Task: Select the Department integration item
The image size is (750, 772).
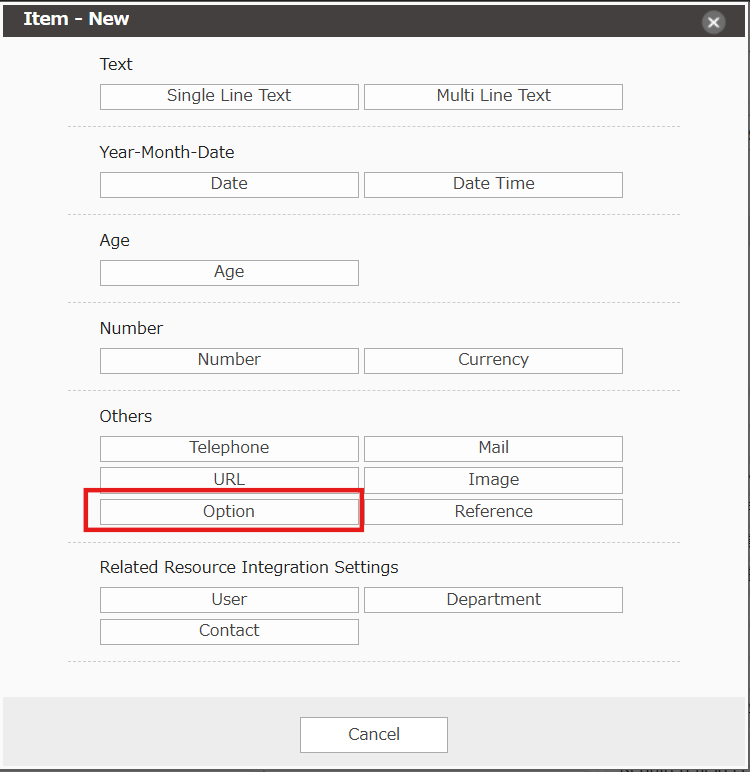Action: pos(493,600)
